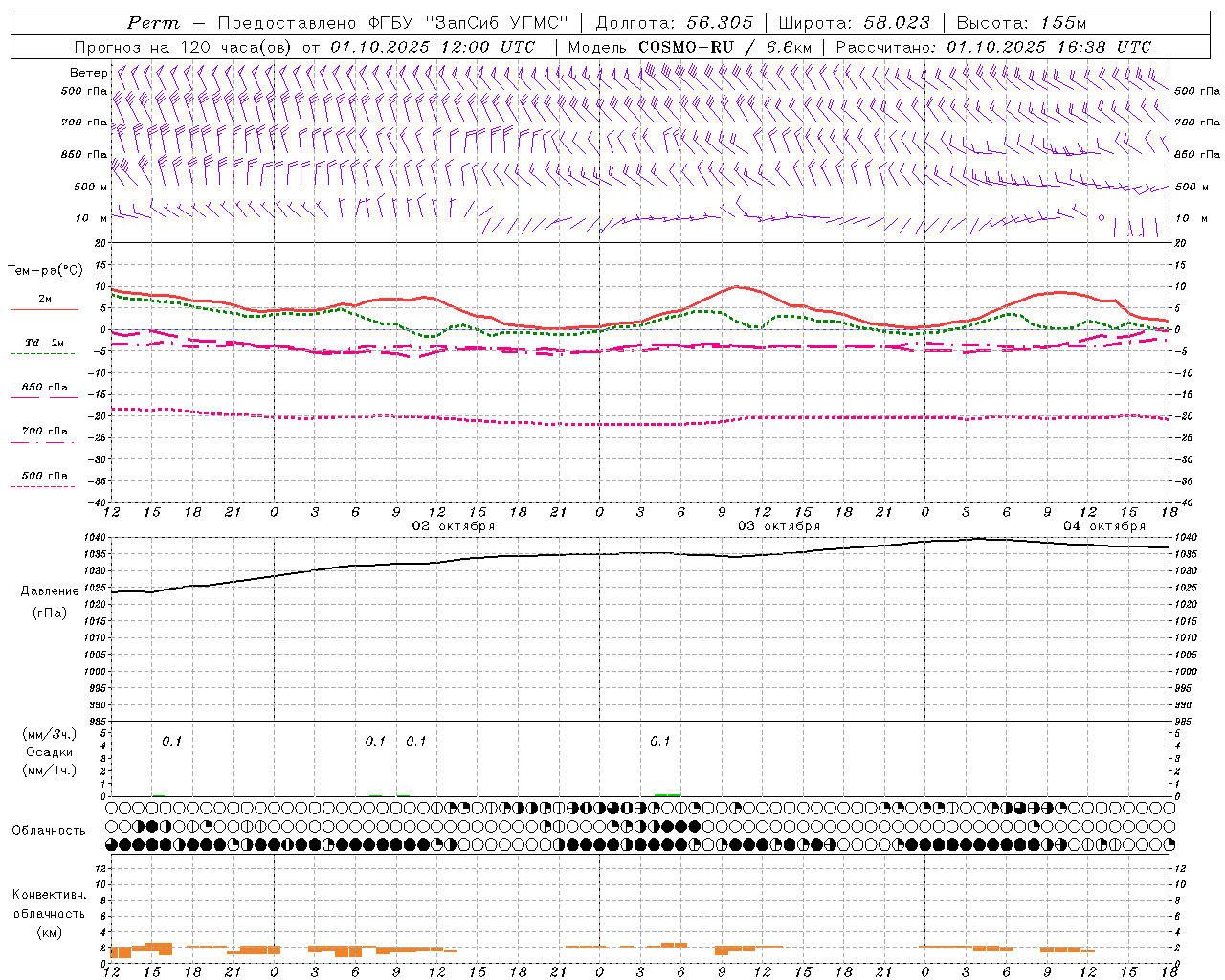
Task: Click the "Td 2м" dew point legend label
Action: [44, 343]
